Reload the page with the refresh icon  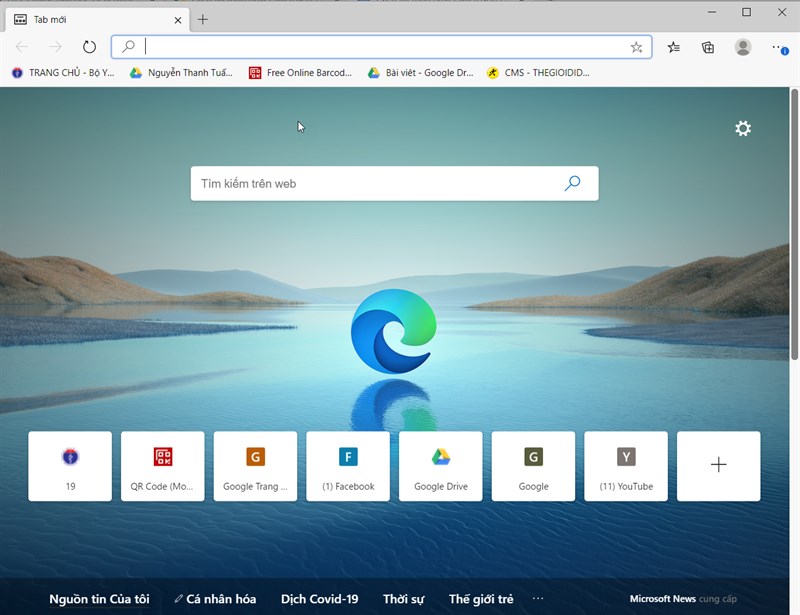click(x=89, y=47)
